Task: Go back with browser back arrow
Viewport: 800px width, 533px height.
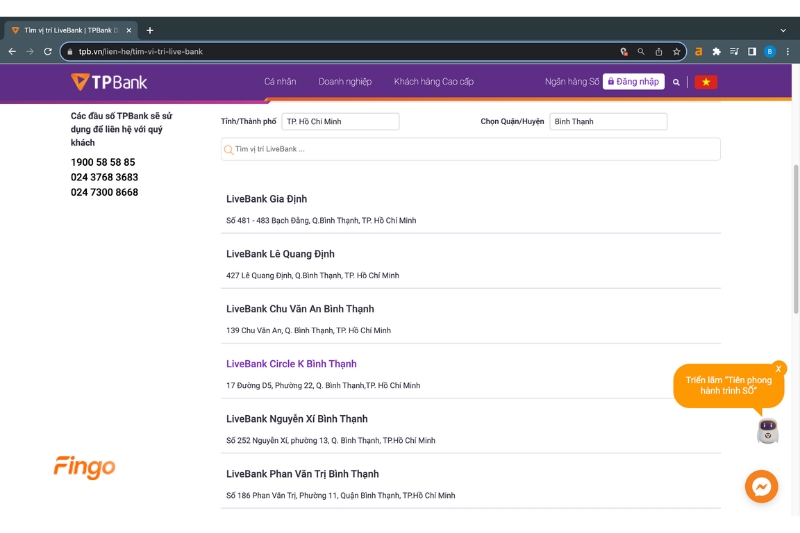Action: tap(12, 52)
